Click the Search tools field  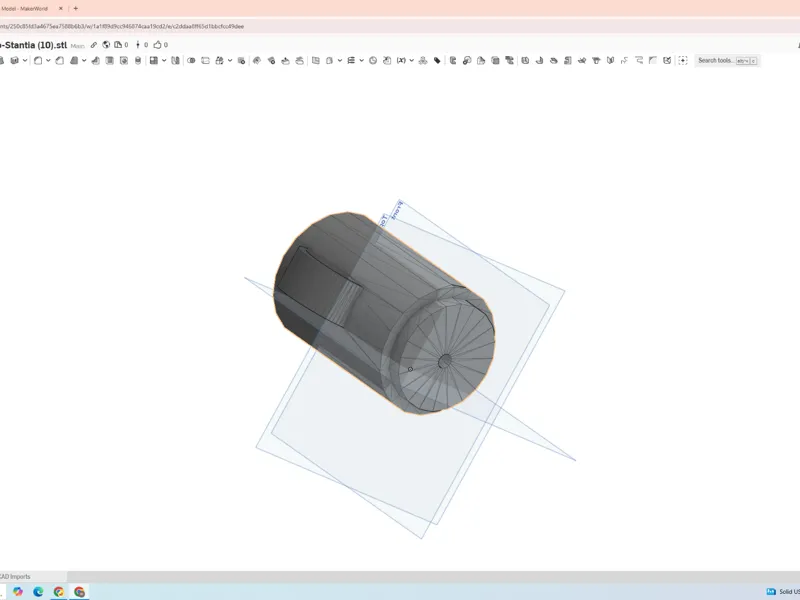727,60
